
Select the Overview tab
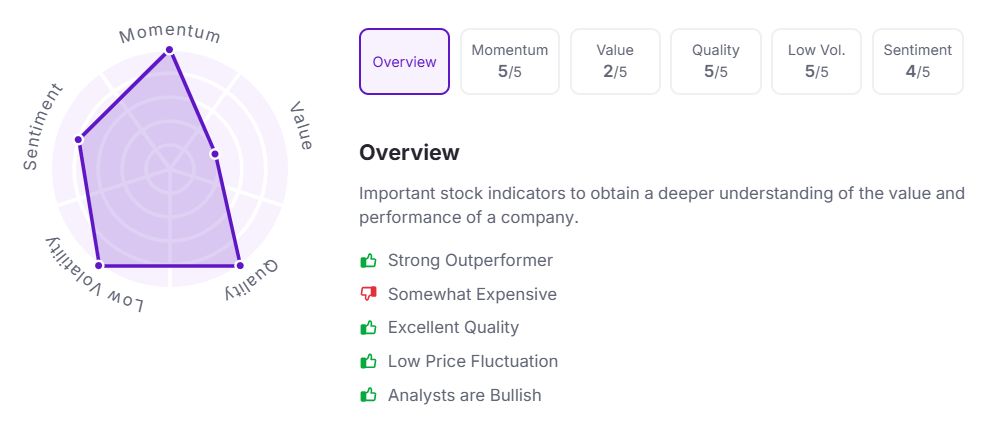click(404, 62)
